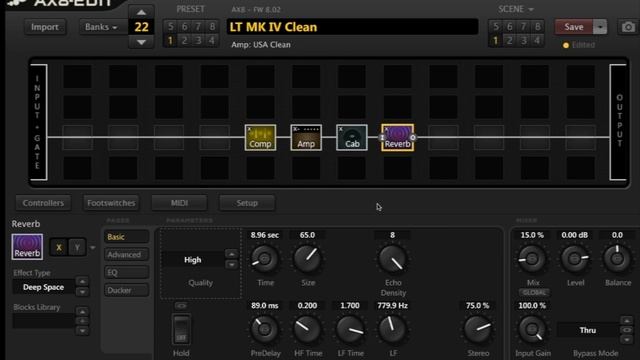The height and width of the screenshot is (360, 640).
Task: Select the Cab block in the grid
Action: point(352,138)
